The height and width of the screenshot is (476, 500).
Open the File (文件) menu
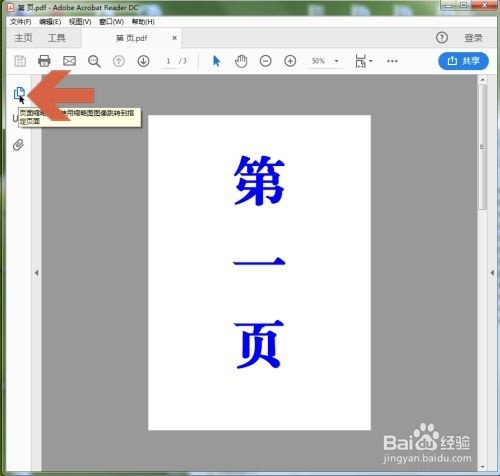[21, 22]
